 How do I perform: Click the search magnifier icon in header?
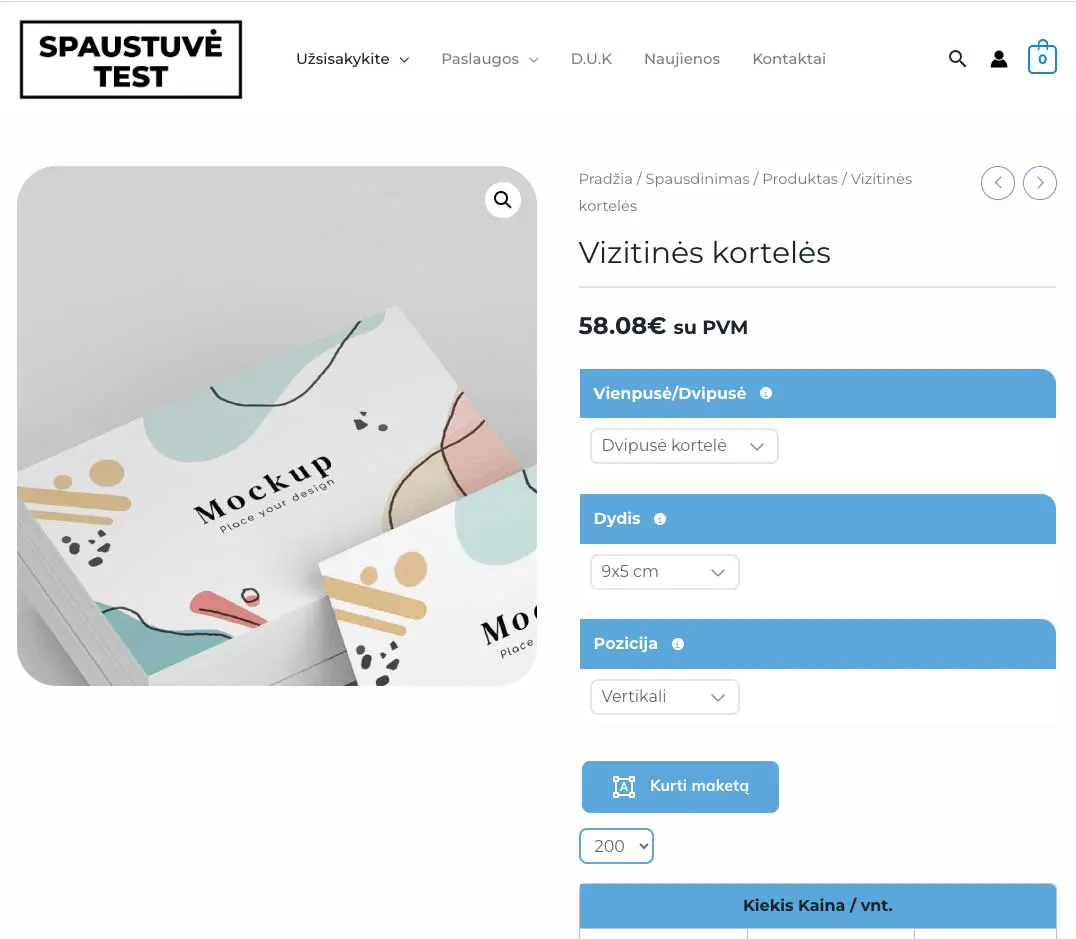coord(957,59)
